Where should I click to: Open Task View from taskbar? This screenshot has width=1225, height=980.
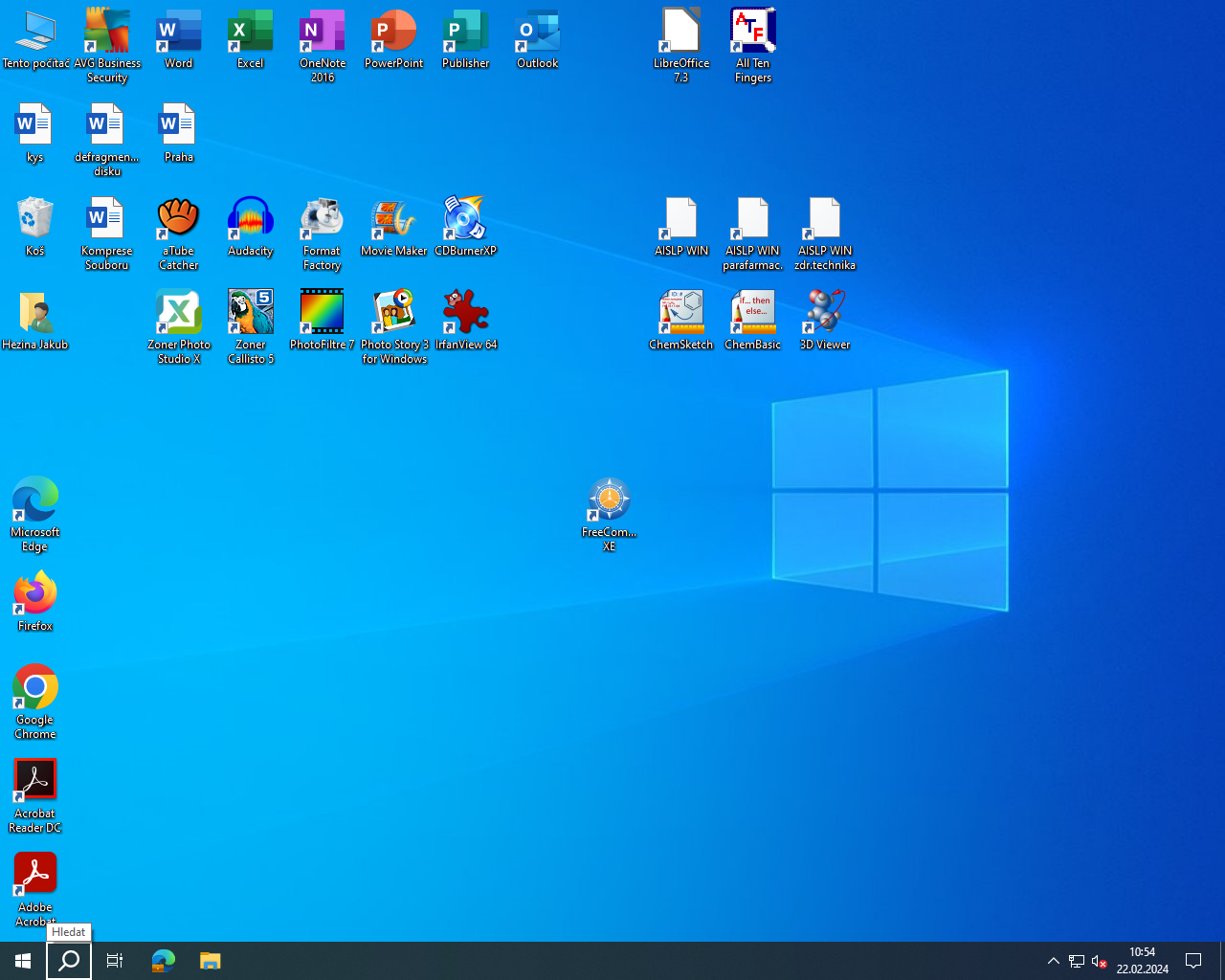coord(115,961)
